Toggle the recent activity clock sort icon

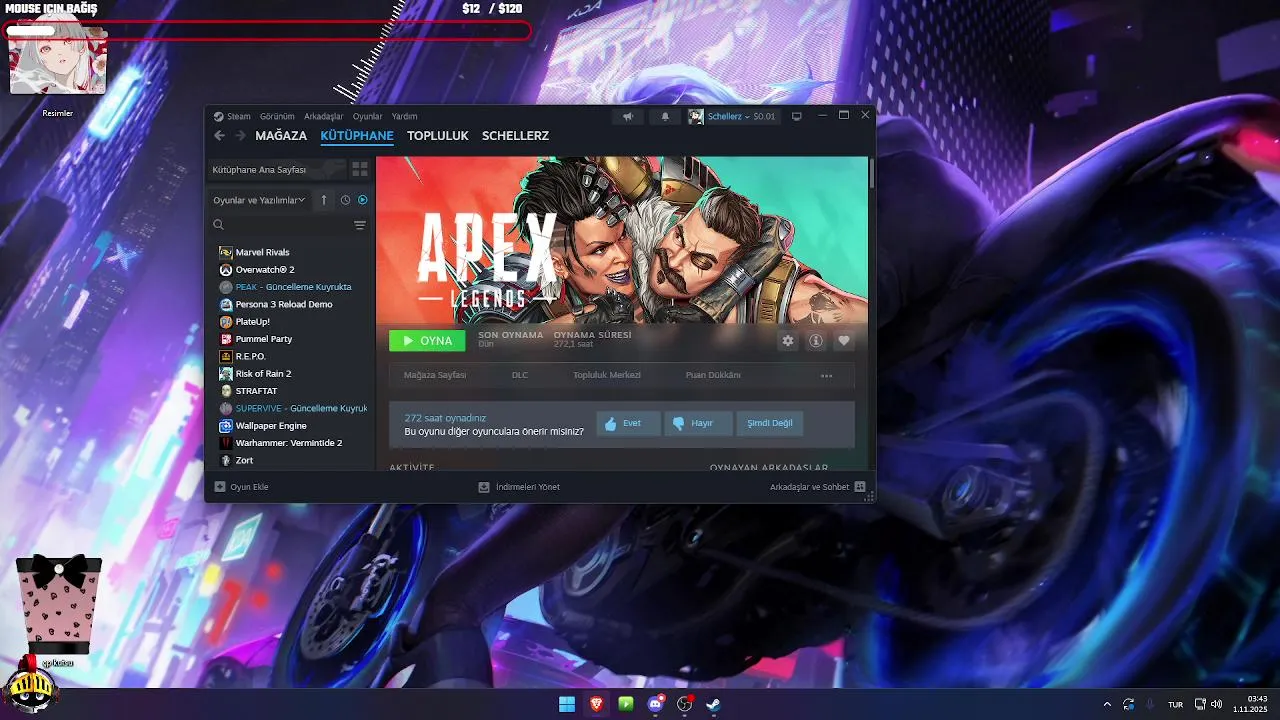tap(345, 200)
